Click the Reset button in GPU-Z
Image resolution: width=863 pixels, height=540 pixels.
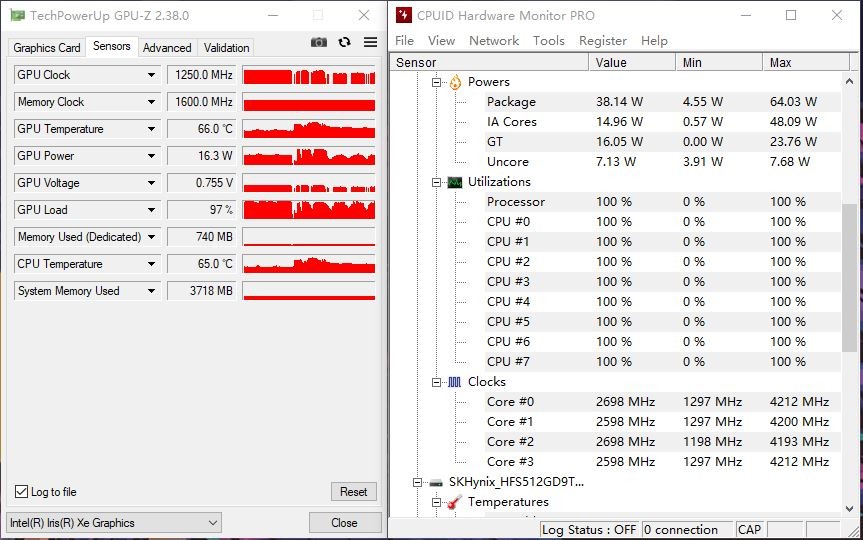(353, 492)
